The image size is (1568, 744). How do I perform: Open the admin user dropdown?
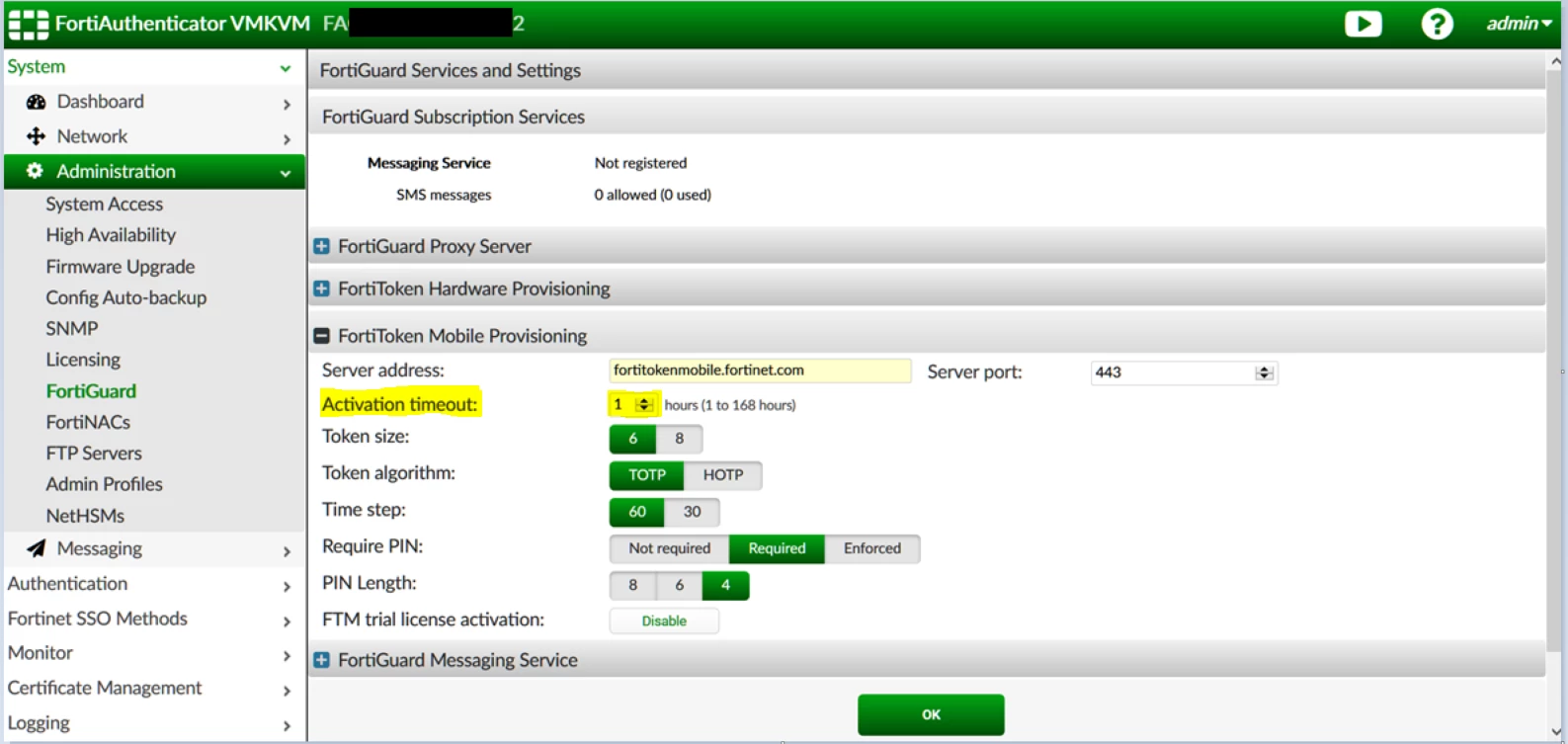point(1519,24)
